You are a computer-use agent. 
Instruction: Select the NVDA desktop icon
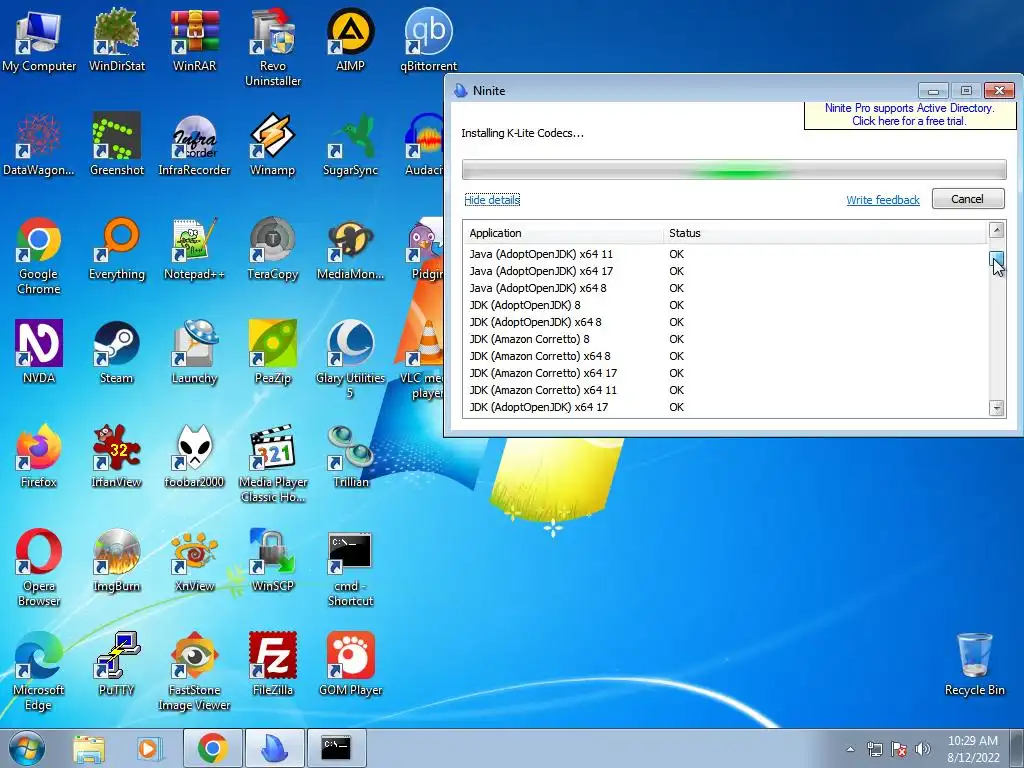click(39, 353)
